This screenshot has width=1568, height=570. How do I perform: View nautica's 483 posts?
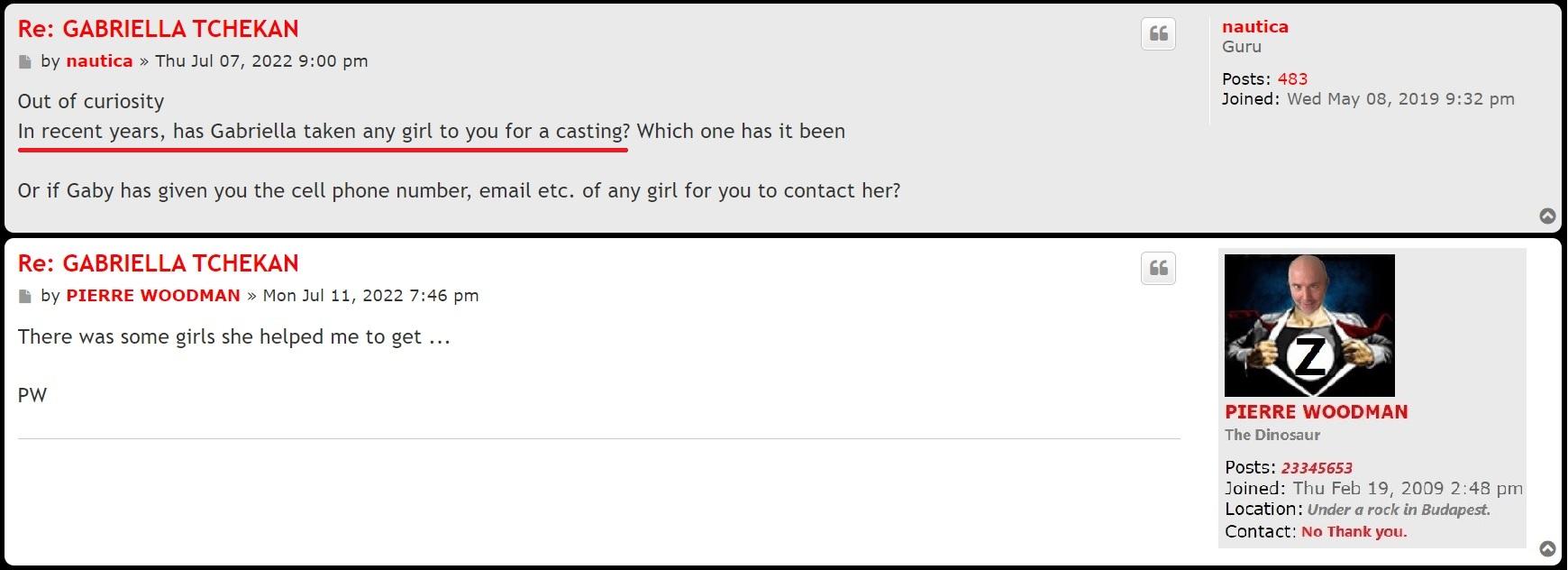1292,79
